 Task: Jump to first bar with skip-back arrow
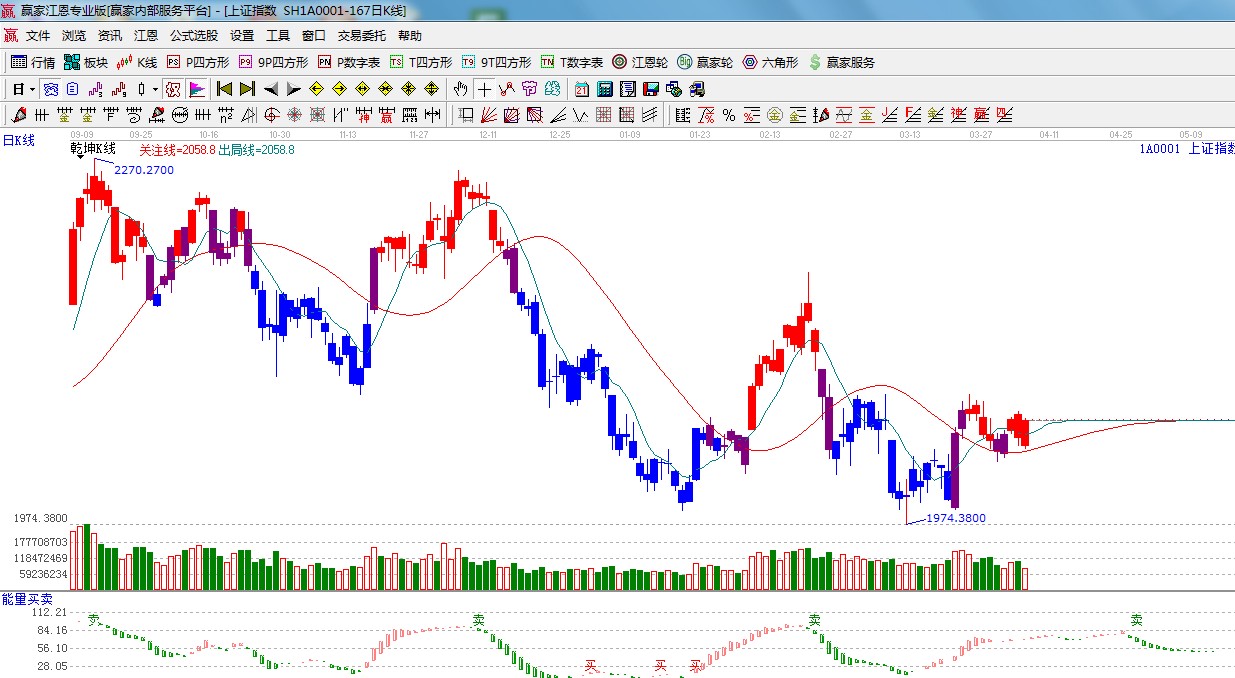tap(224, 89)
